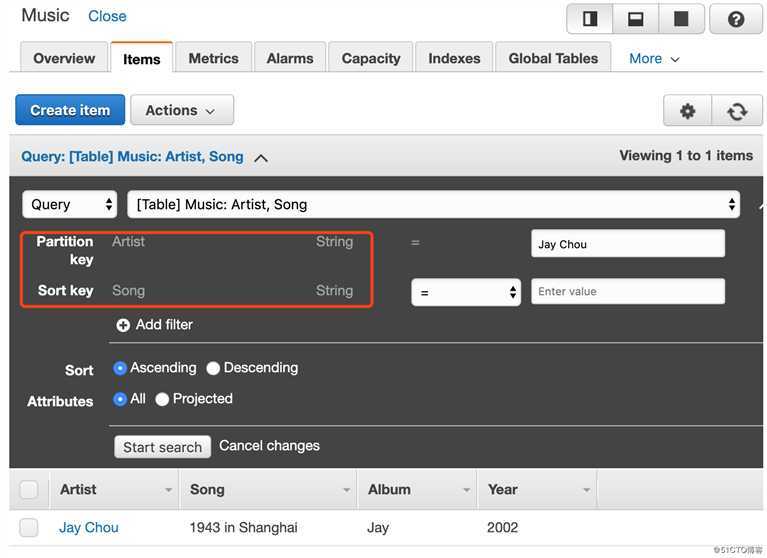Image resolution: width=767 pixels, height=558 pixels.
Task: Click the '2002' year cell
Action: pyautogui.click(x=502, y=528)
